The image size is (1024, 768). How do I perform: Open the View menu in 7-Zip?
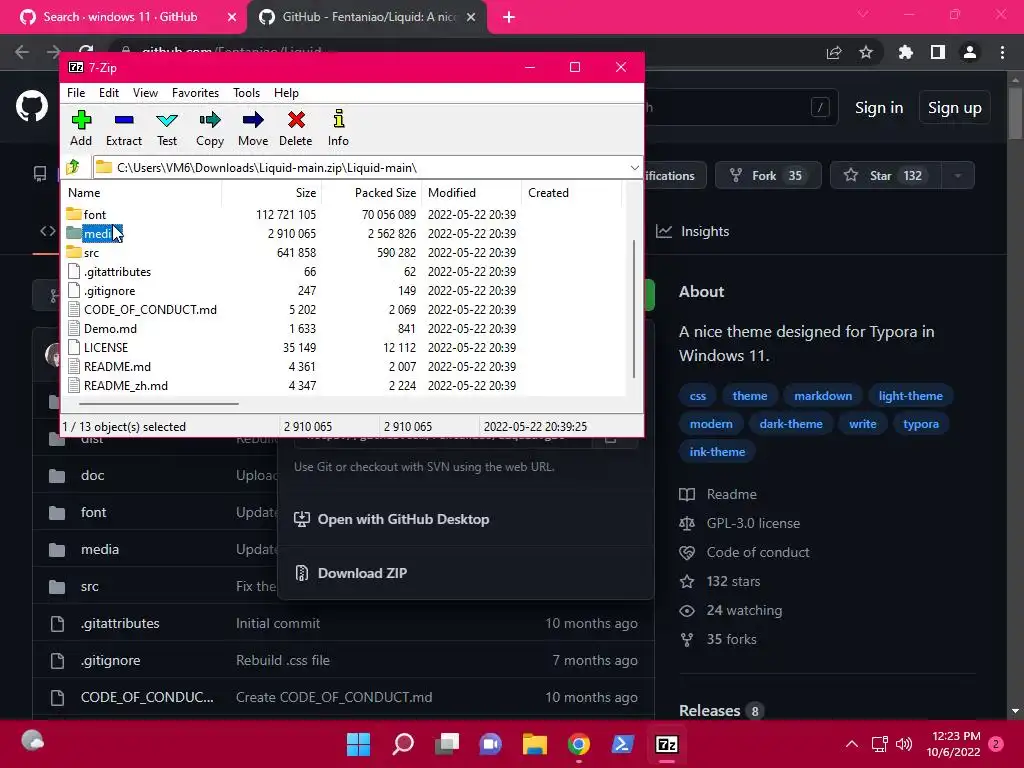coord(145,93)
